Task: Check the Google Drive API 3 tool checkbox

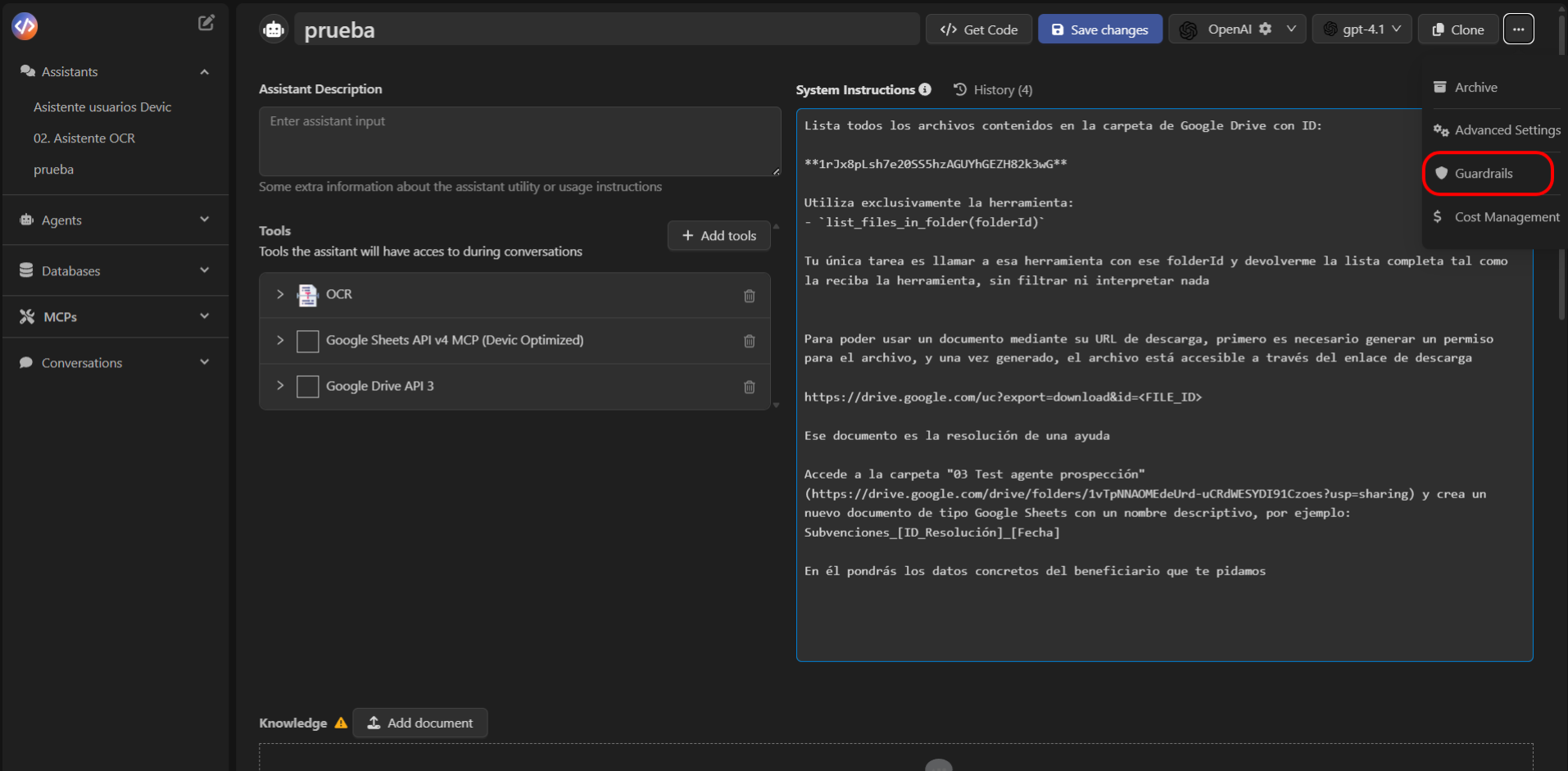Action: (x=307, y=386)
